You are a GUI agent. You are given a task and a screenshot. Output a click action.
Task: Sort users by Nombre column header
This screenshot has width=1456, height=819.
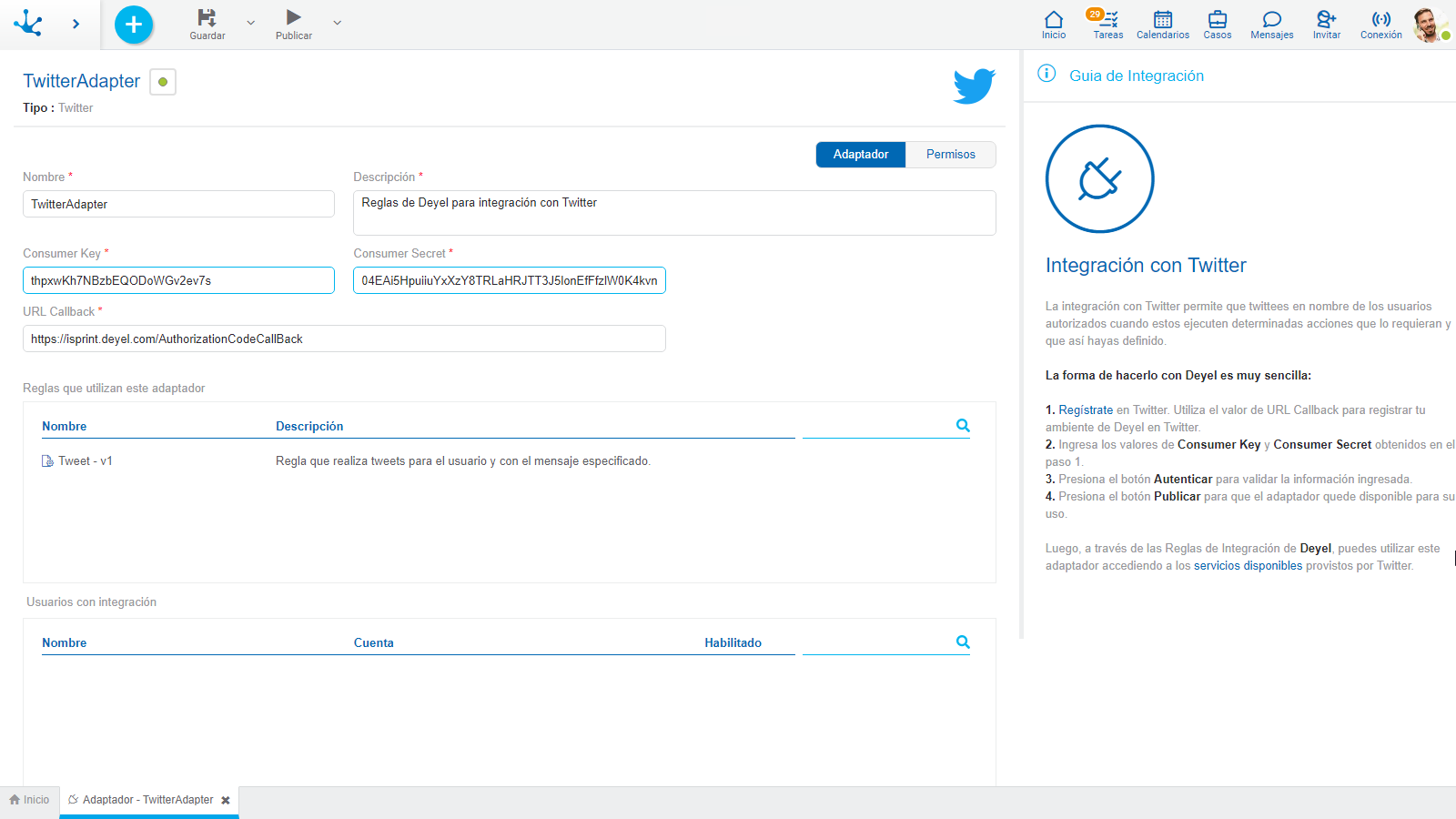[65, 642]
